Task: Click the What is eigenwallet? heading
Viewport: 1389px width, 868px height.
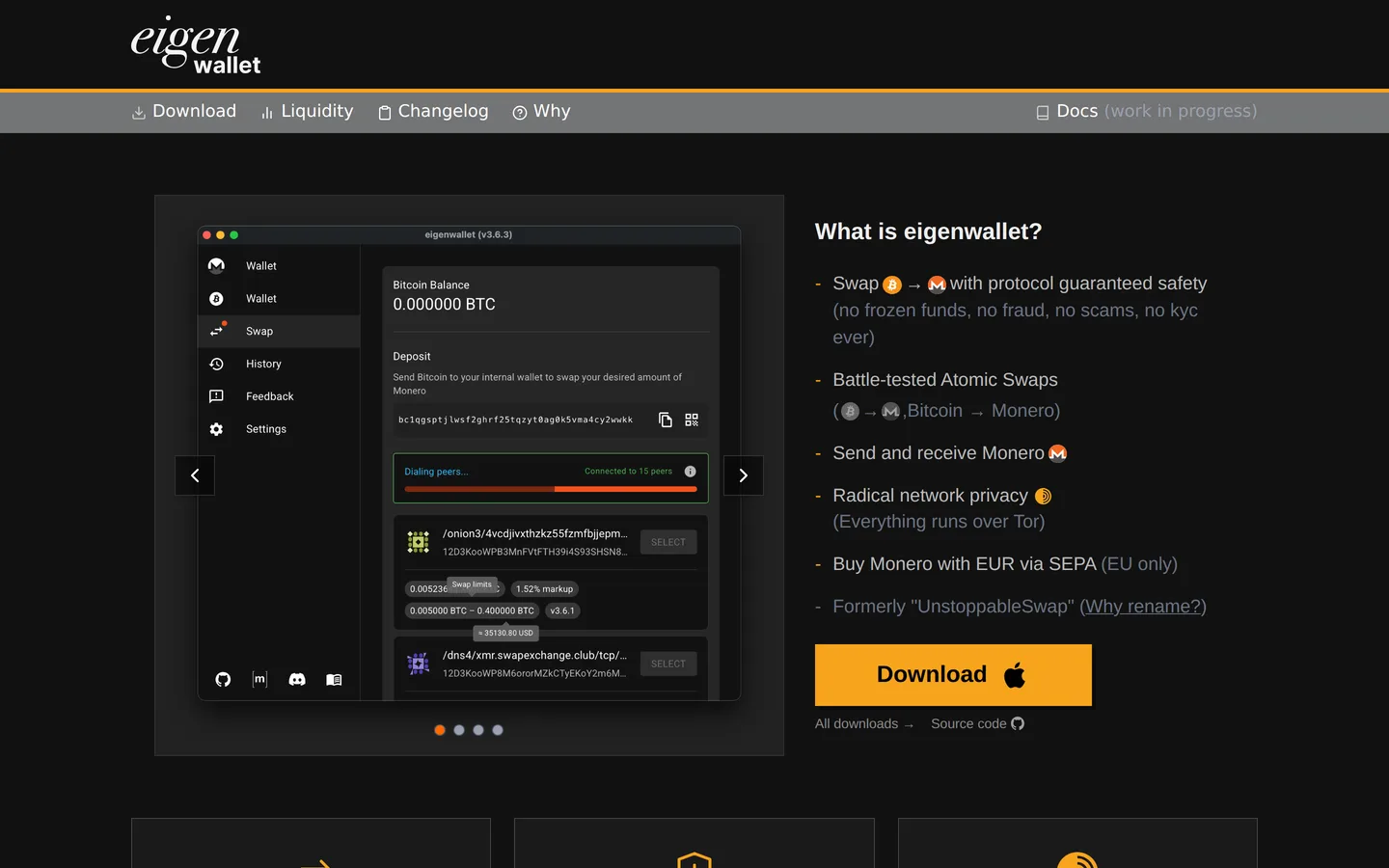Action: [x=929, y=231]
